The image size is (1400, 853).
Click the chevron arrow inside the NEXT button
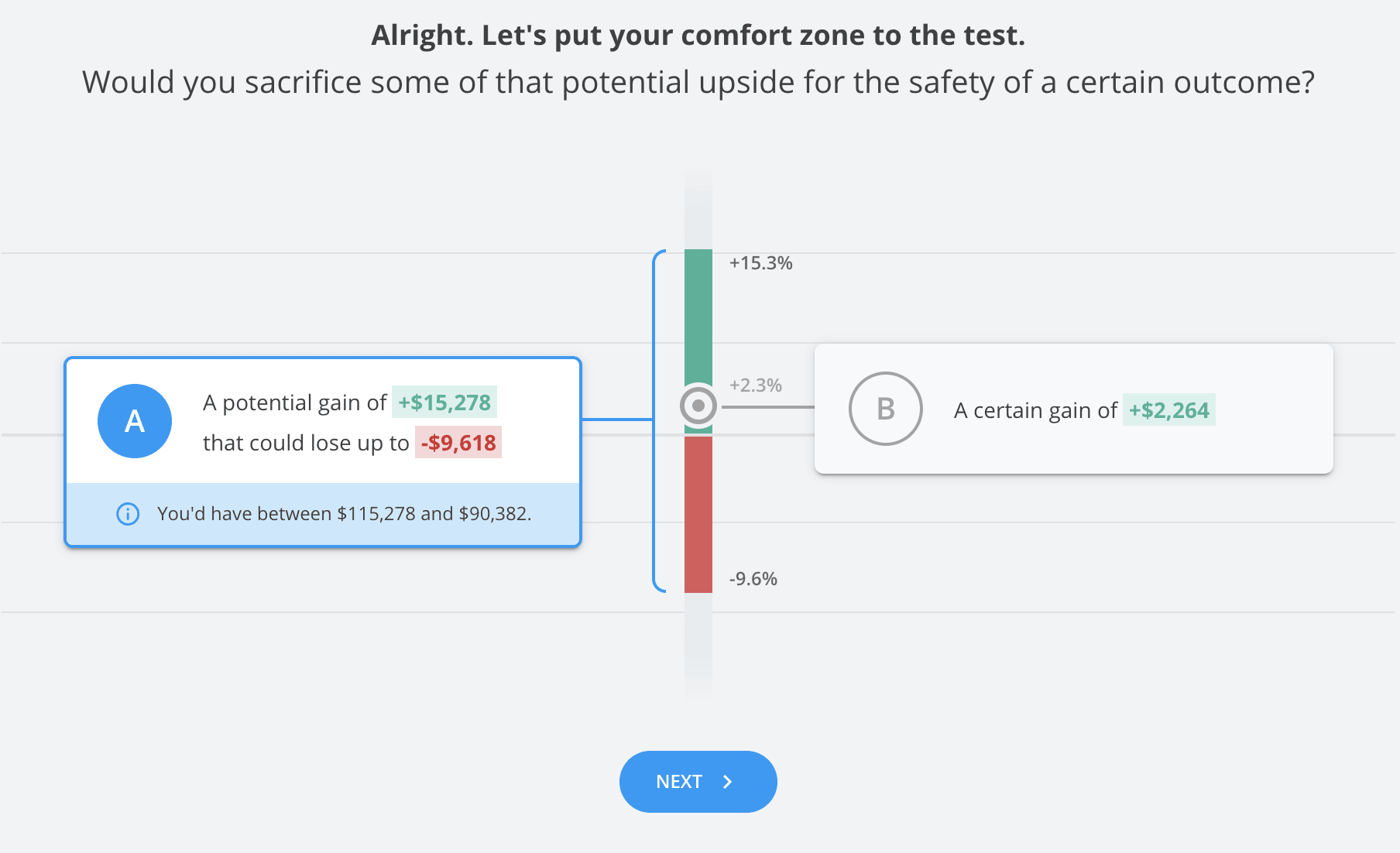point(726,782)
